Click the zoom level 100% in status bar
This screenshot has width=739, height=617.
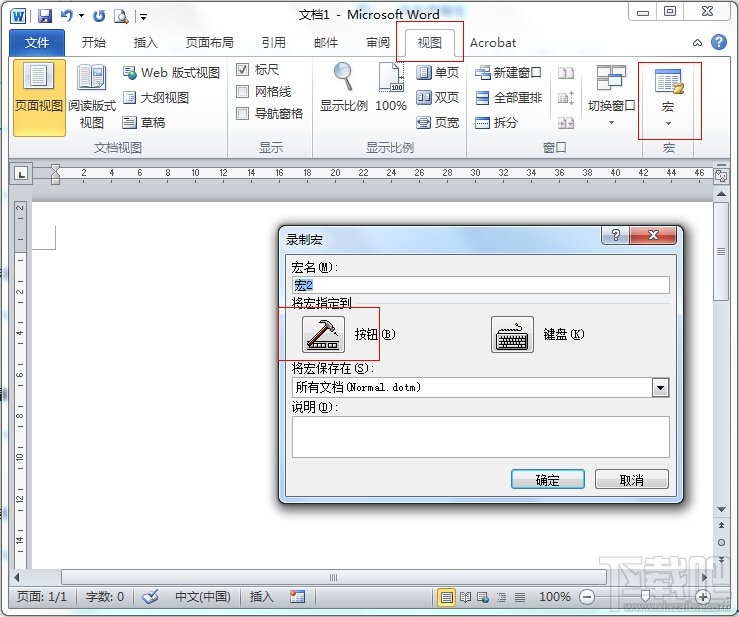(555, 597)
